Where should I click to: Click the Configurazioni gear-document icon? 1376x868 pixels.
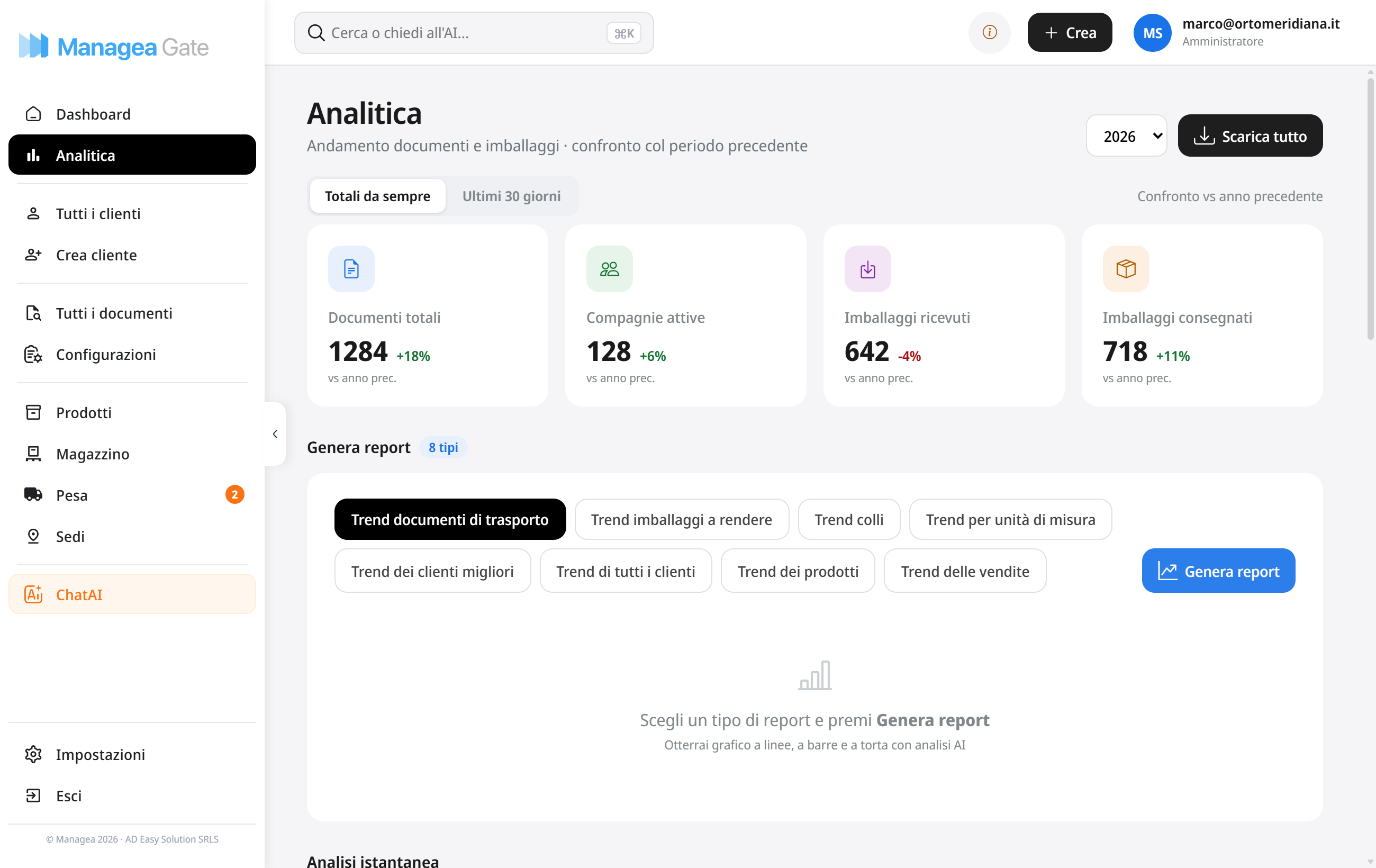(x=33, y=354)
